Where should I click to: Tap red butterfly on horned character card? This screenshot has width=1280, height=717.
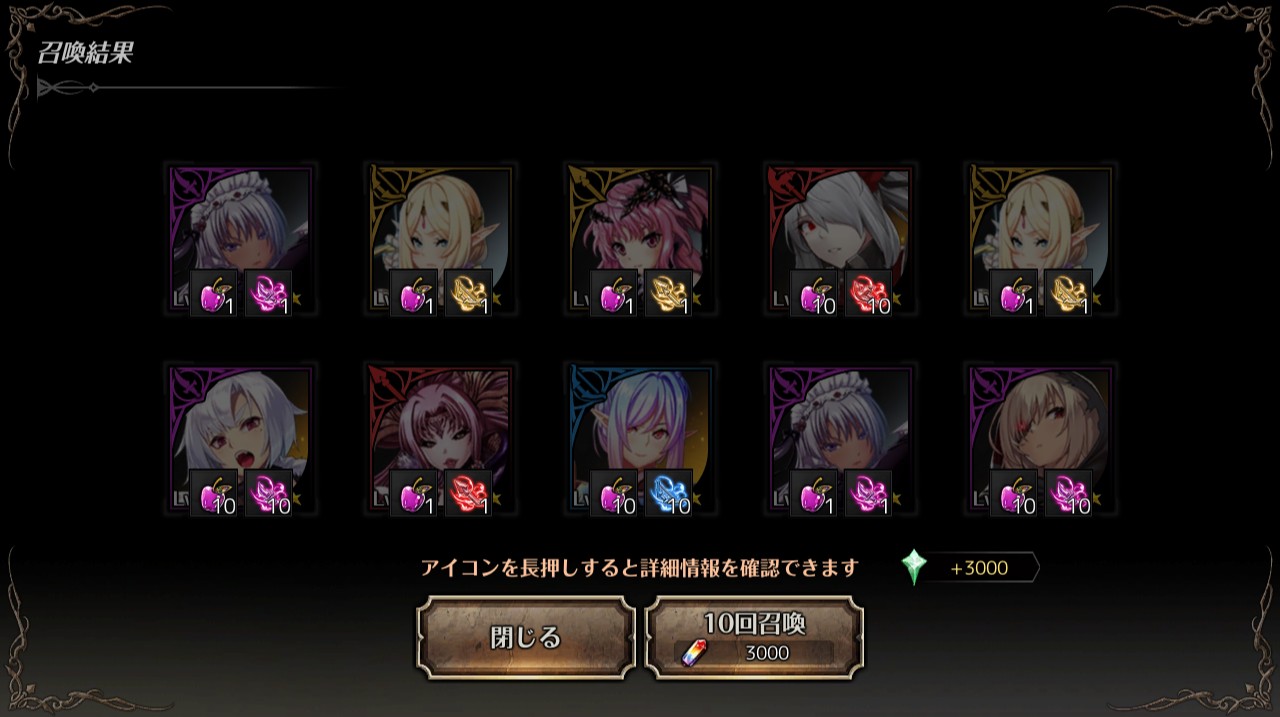tap(468, 493)
